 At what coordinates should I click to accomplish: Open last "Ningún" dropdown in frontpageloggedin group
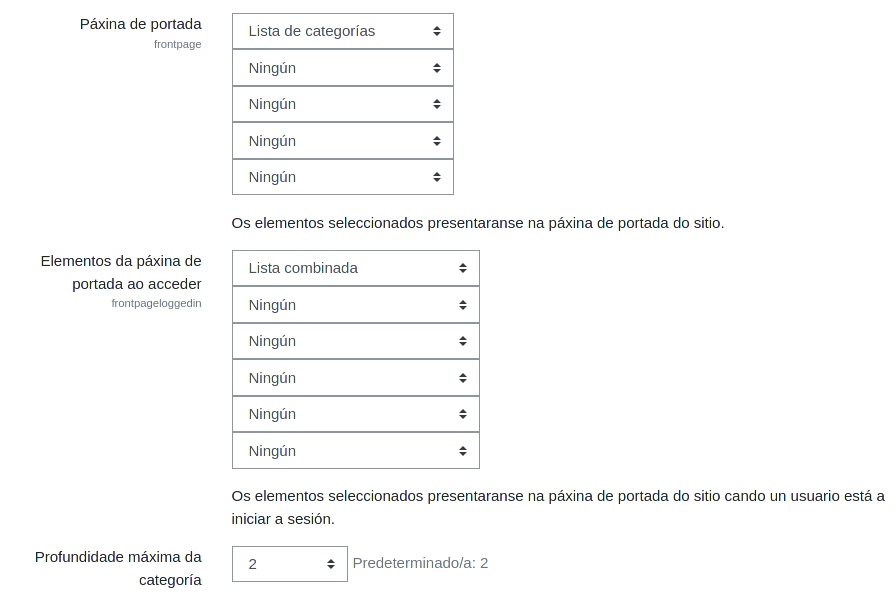pos(355,451)
